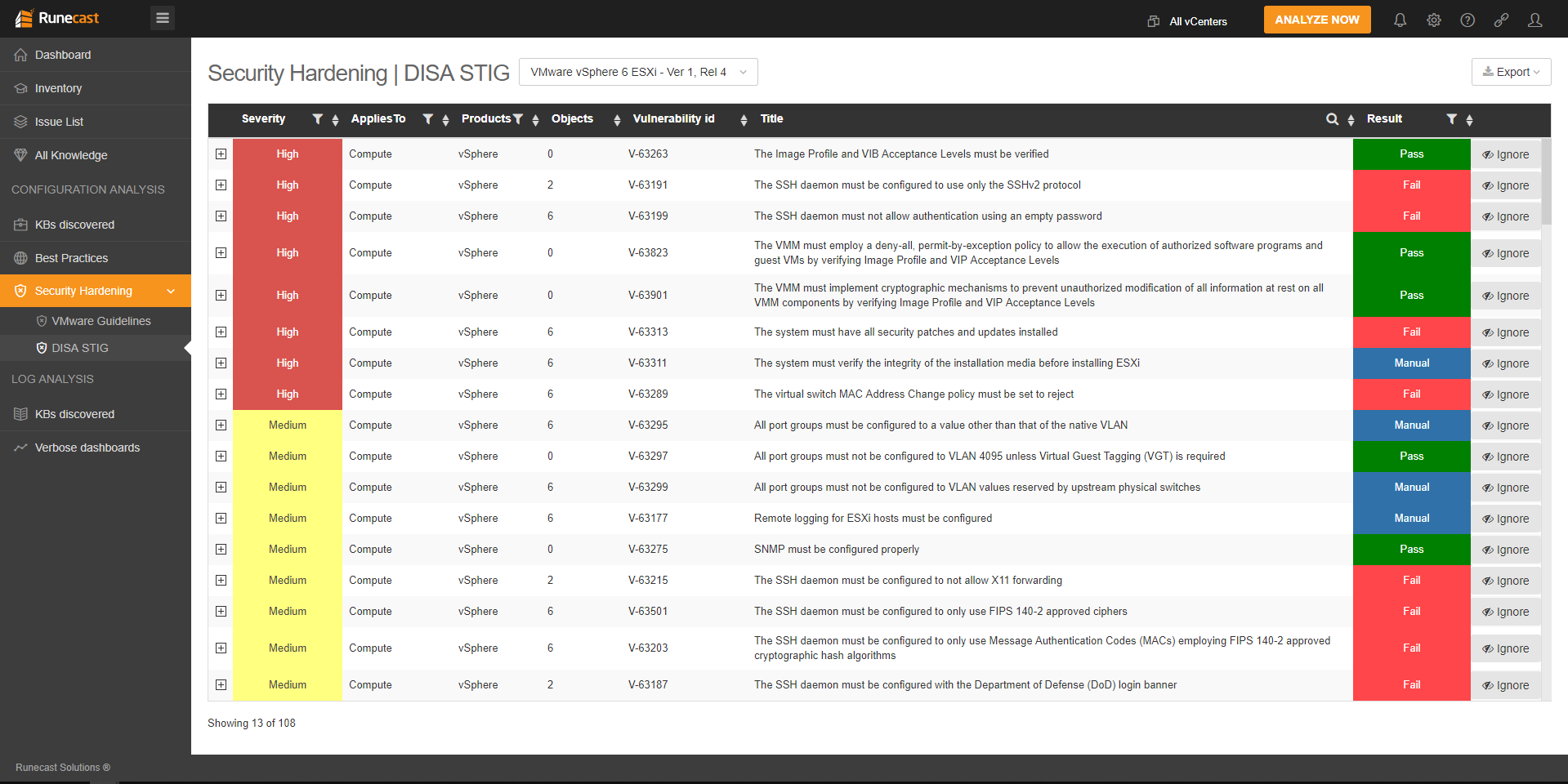Open the notifications bell icon
This screenshot has height=784, width=1568.
1400,20
